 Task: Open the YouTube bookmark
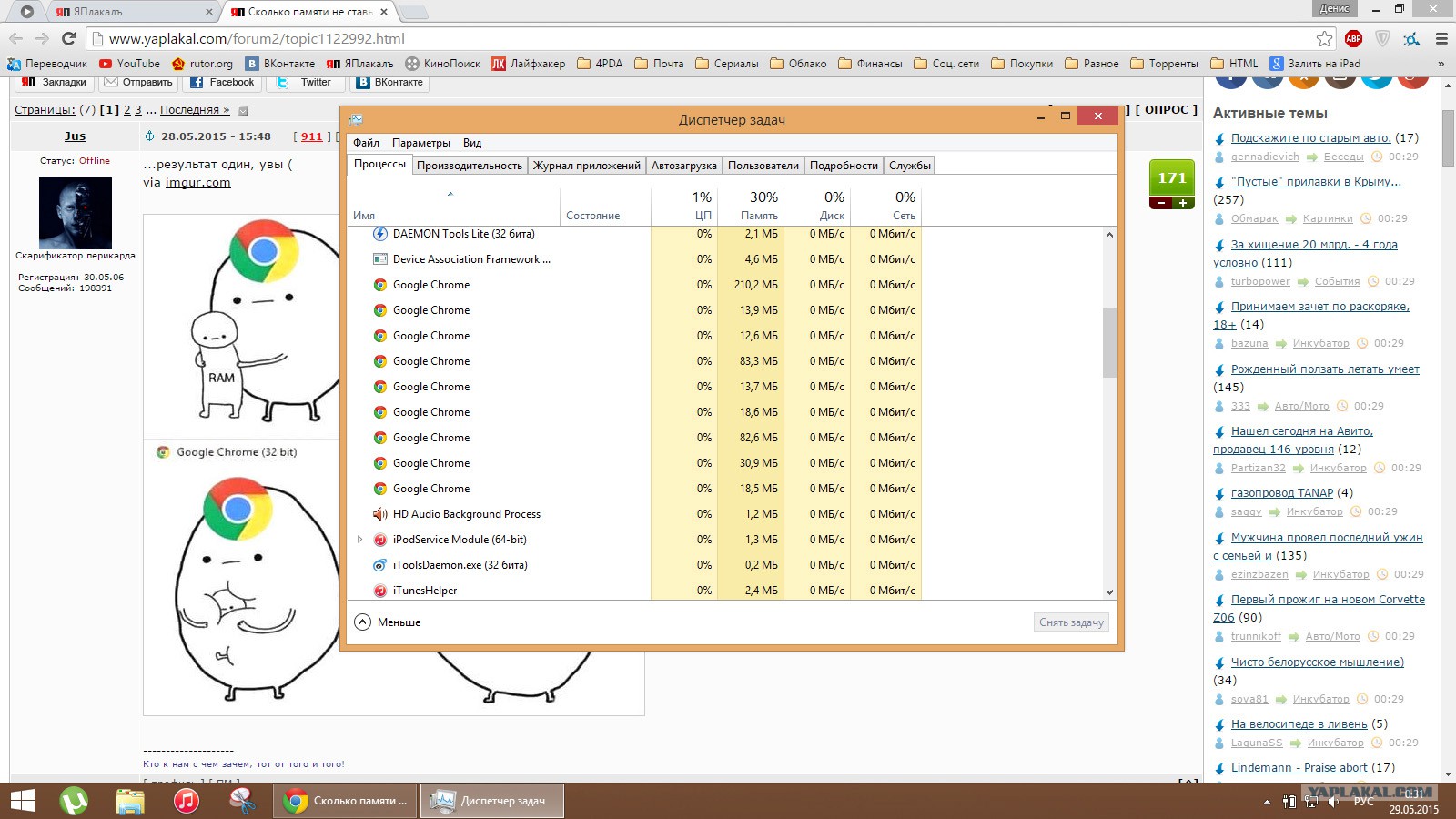tap(129, 64)
